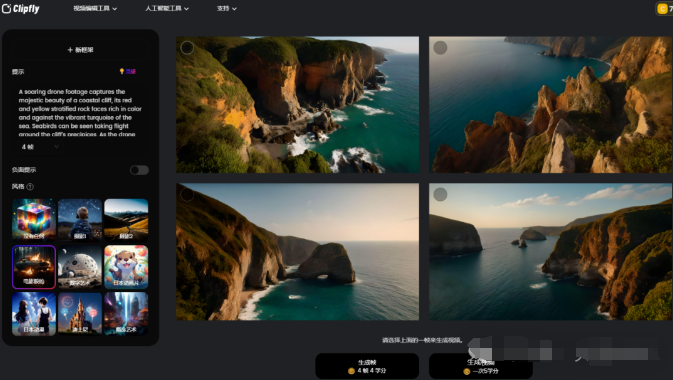The image size is (673, 380).
Task: Toggle the negative prompt switch
Action: point(139,170)
